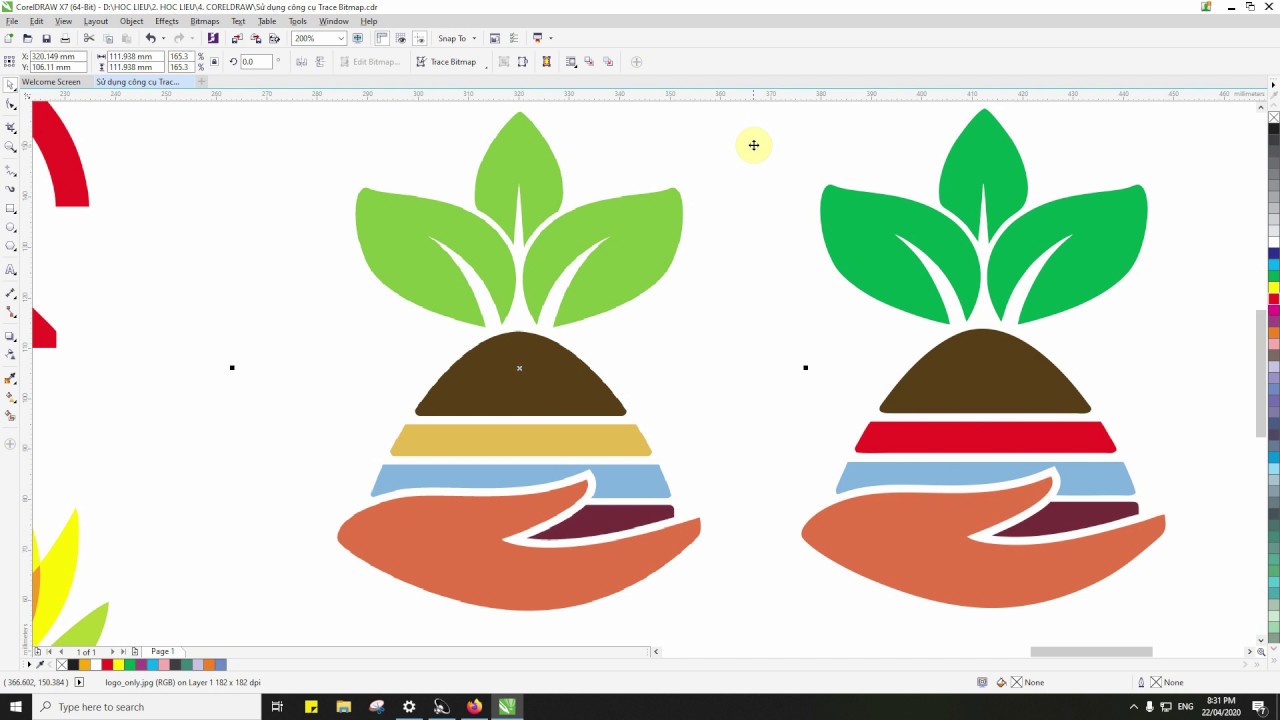Select the Transparency tool in toolbox
This screenshot has height=720, width=1280.
(10, 354)
